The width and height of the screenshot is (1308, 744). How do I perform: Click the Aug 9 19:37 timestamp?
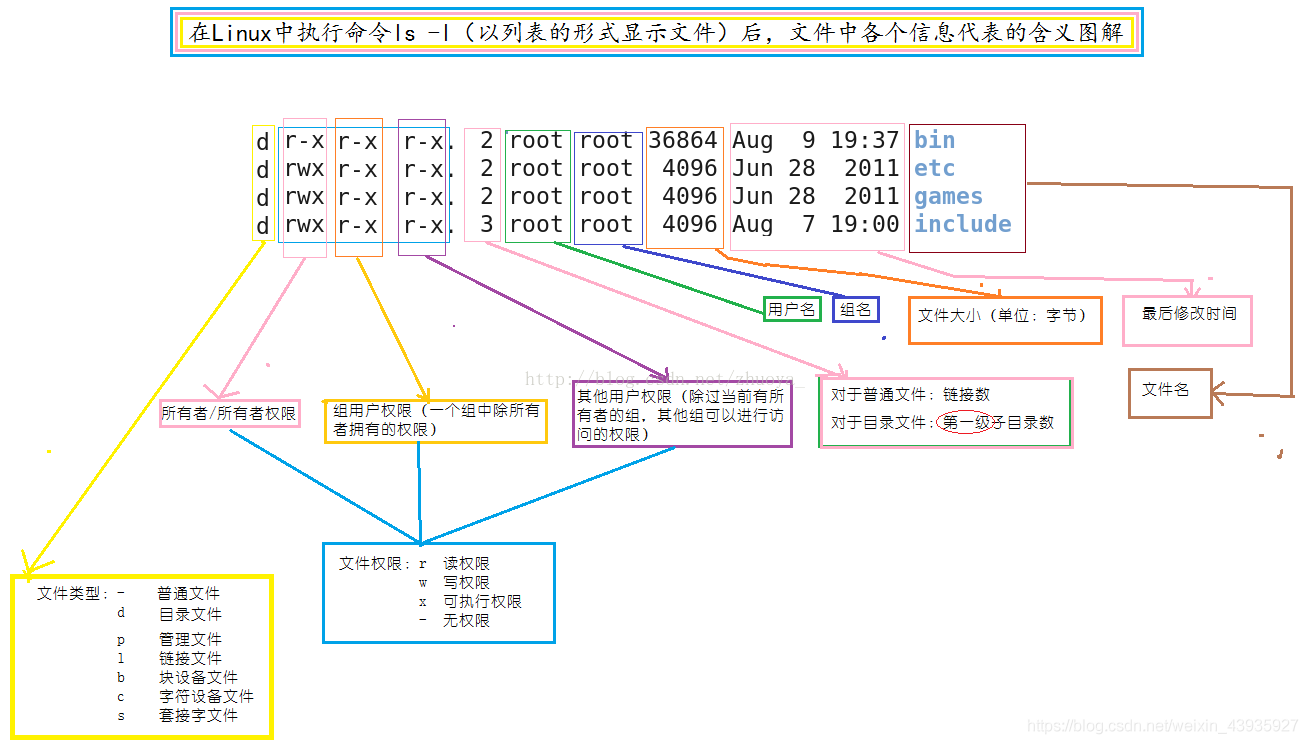pyautogui.click(x=815, y=140)
